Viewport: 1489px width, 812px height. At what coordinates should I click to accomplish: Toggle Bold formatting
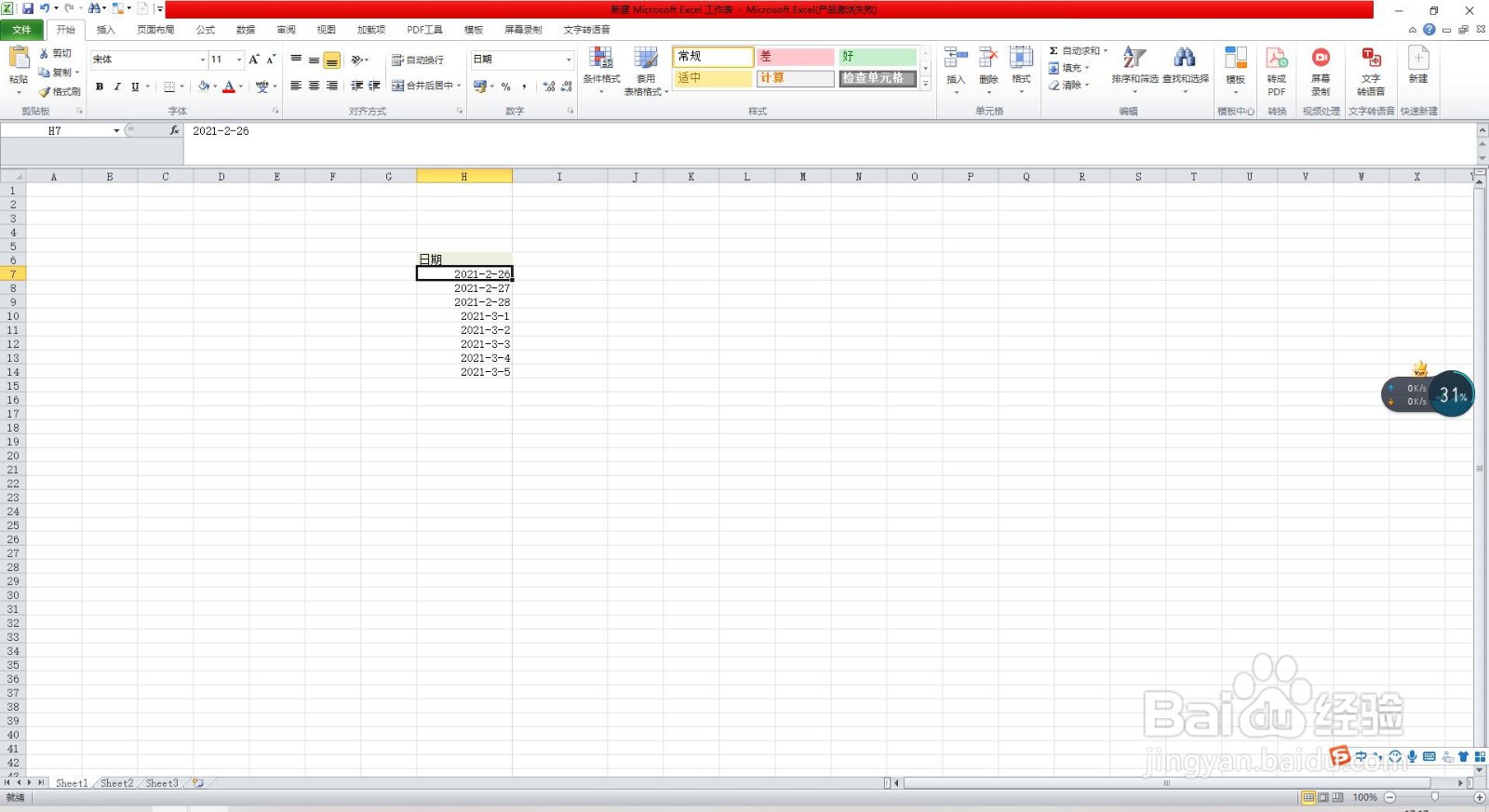pos(100,87)
